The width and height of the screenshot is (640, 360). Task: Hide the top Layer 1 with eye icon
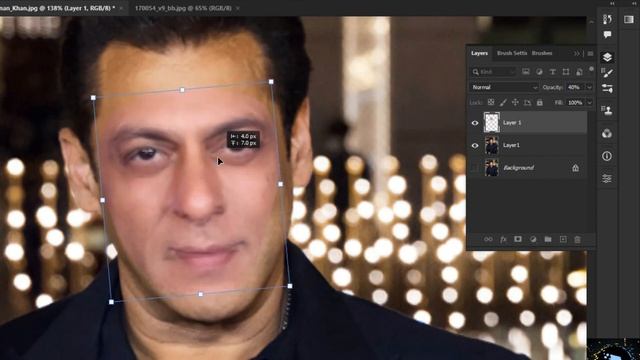(475, 123)
